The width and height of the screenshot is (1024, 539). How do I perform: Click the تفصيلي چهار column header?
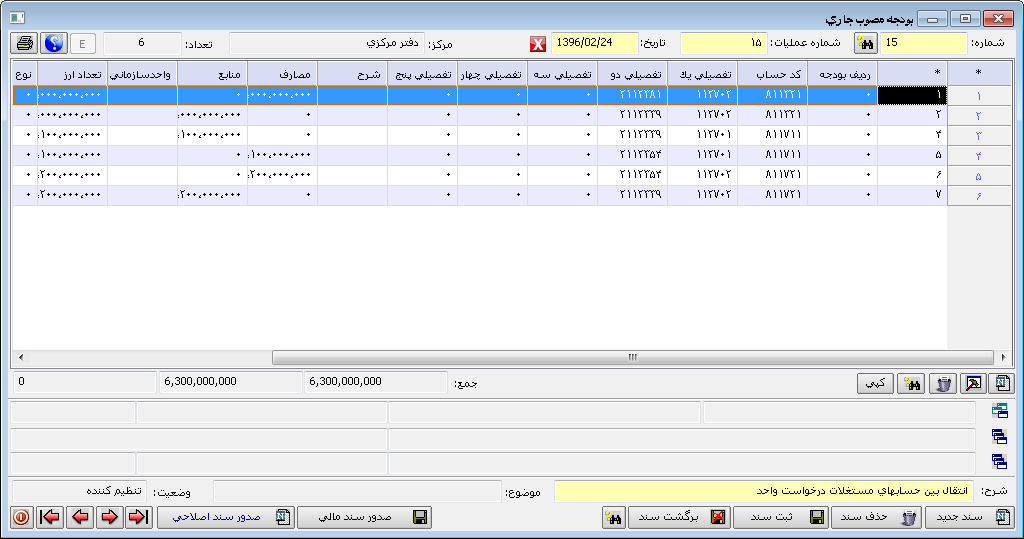click(x=492, y=74)
